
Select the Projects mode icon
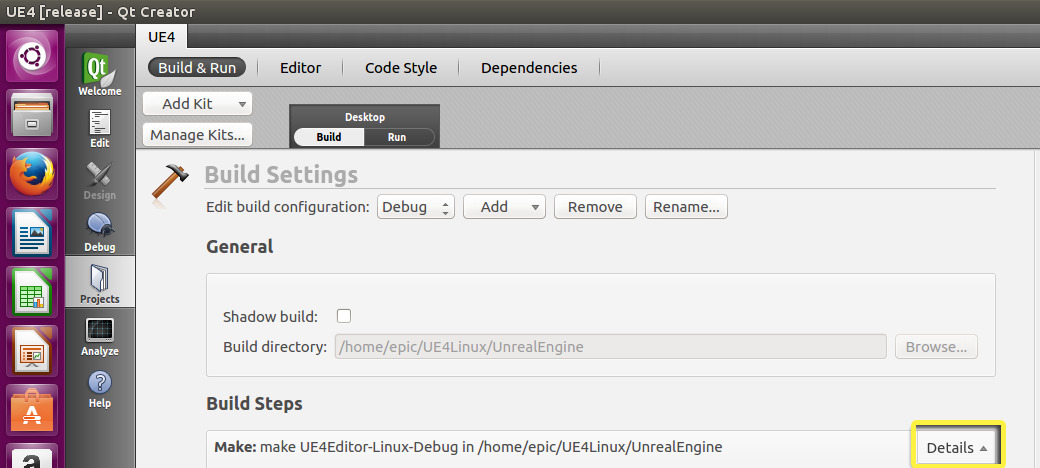tap(99, 283)
